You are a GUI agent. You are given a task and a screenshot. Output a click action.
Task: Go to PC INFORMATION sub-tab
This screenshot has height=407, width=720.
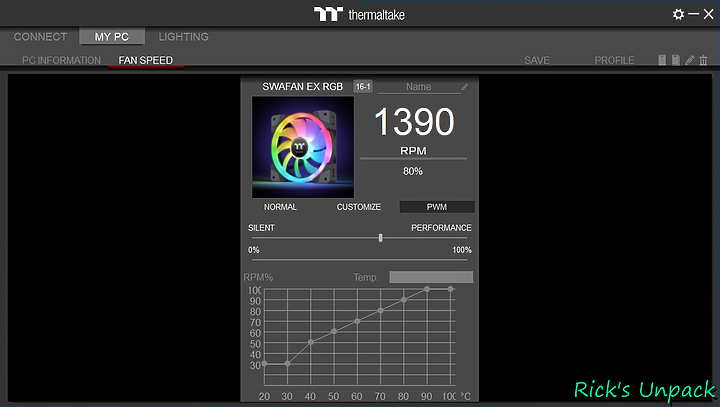click(62, 60)
